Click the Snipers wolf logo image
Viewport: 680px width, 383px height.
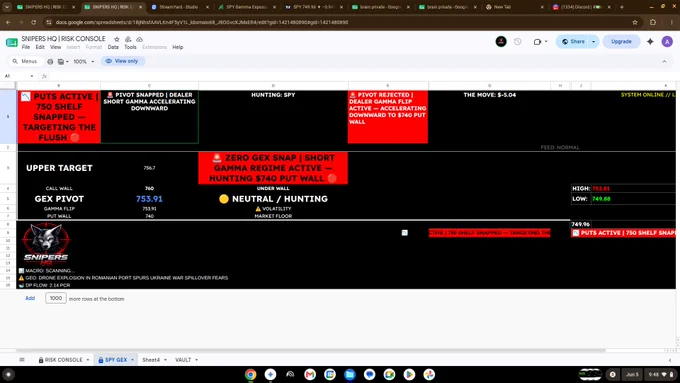point(46,244)
